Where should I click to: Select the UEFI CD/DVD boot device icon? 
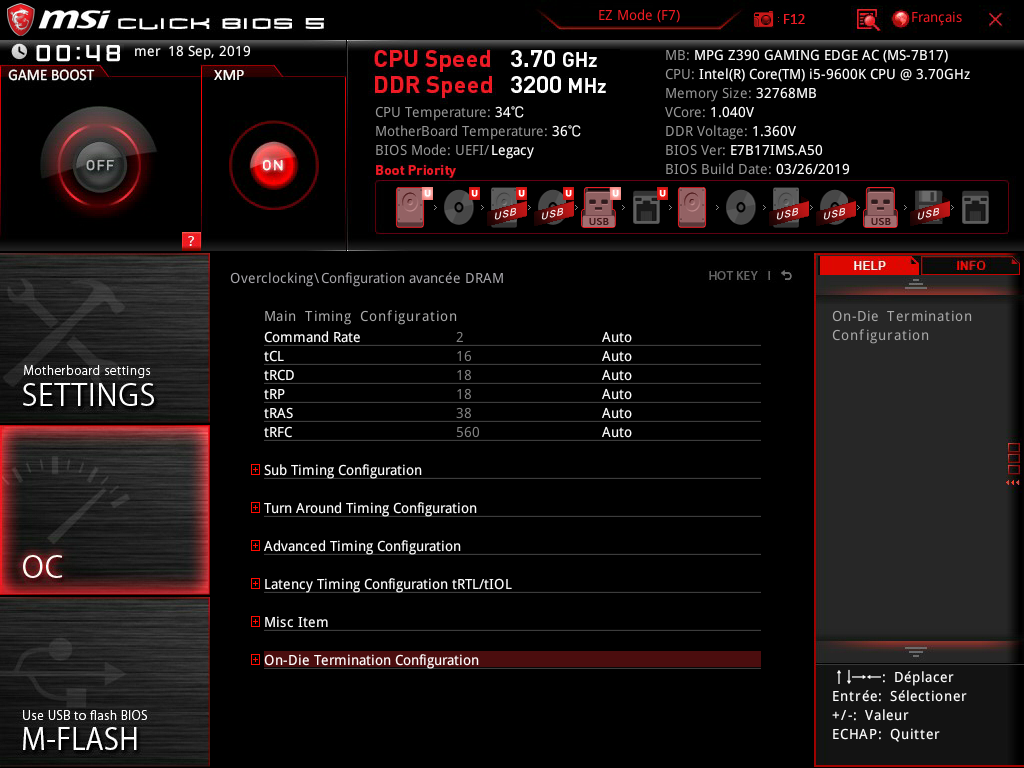tap(460, 207)
